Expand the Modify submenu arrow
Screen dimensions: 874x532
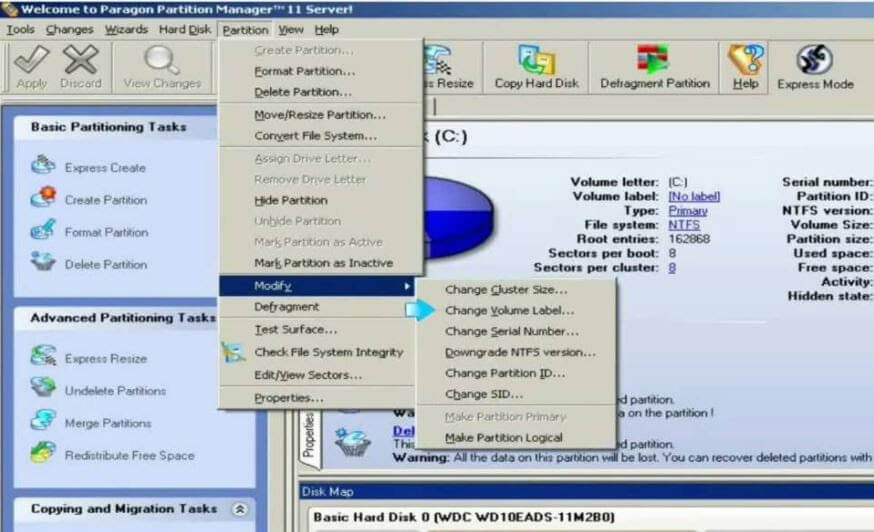pos(407,286)
